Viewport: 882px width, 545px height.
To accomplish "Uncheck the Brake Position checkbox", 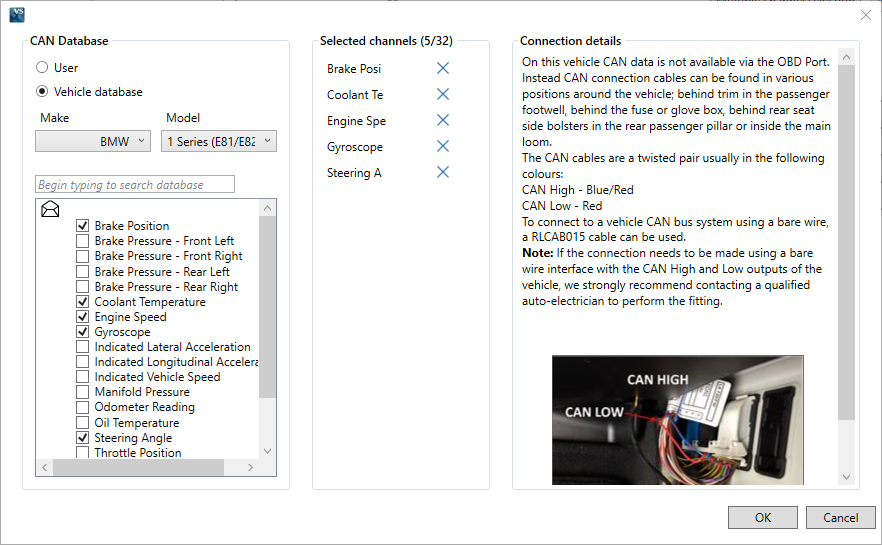I will 83,226.
